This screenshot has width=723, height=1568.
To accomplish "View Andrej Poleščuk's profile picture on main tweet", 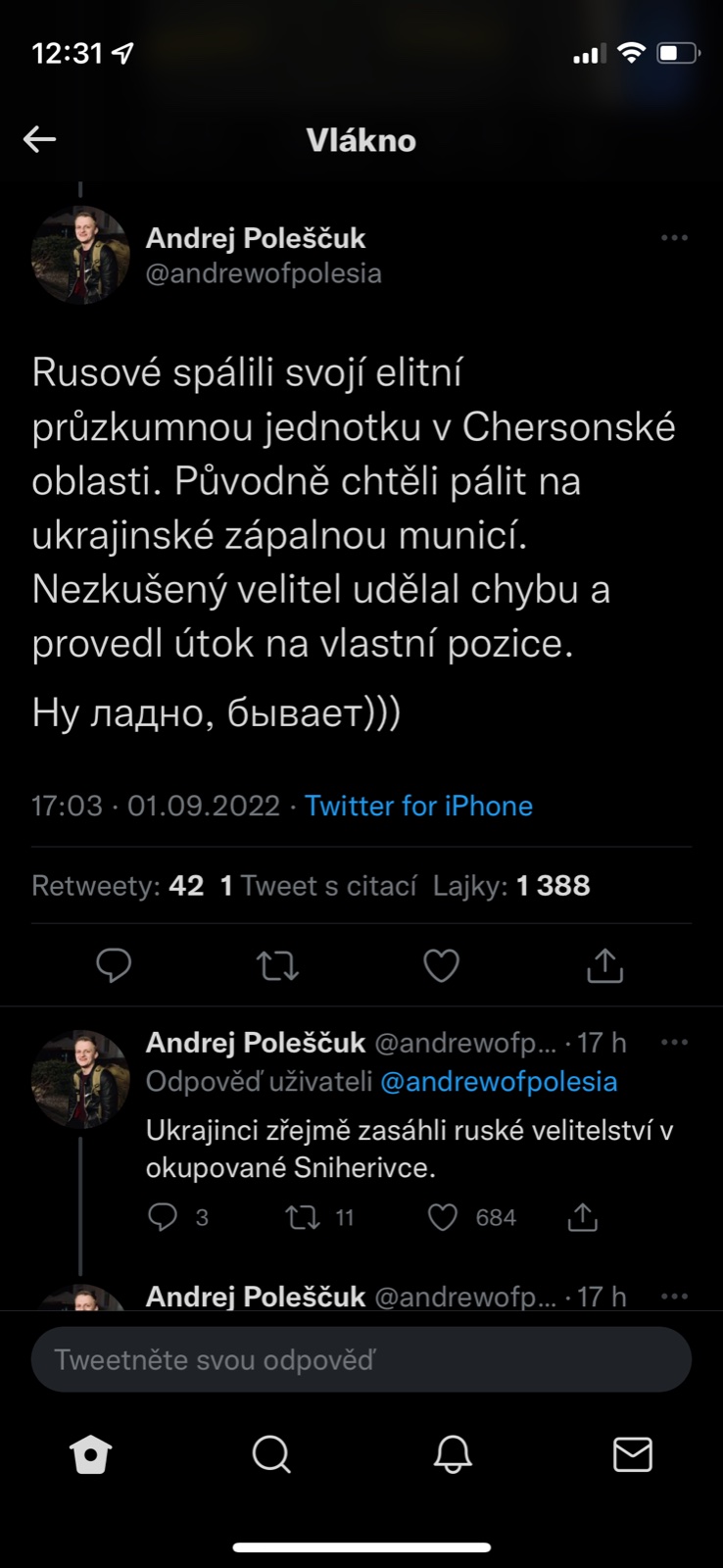I will click(x=80, y=256).
